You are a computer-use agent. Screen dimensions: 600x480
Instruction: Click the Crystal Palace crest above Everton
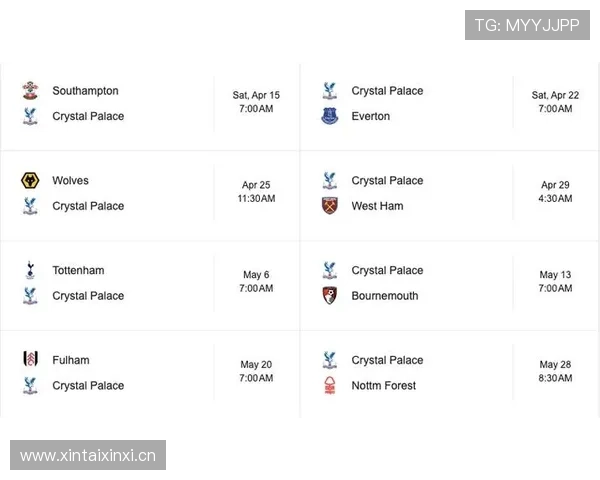330,91
